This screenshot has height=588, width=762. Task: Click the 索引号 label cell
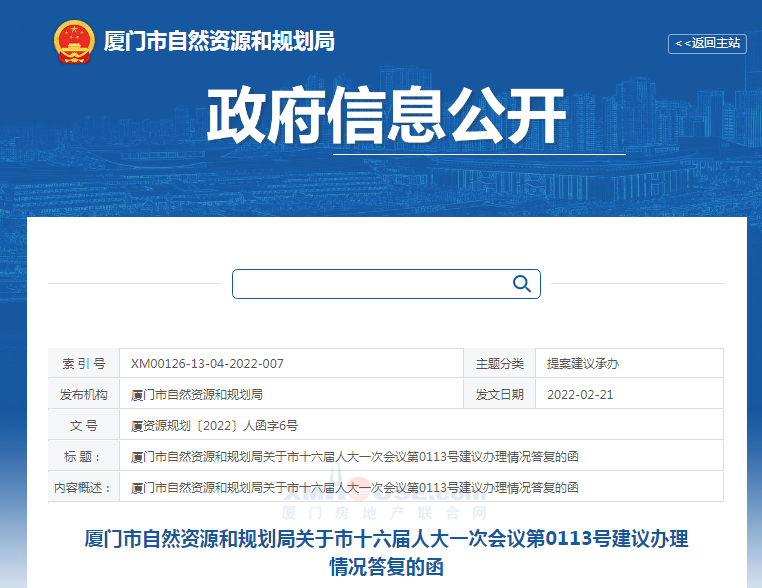click(x=83, y=364)
